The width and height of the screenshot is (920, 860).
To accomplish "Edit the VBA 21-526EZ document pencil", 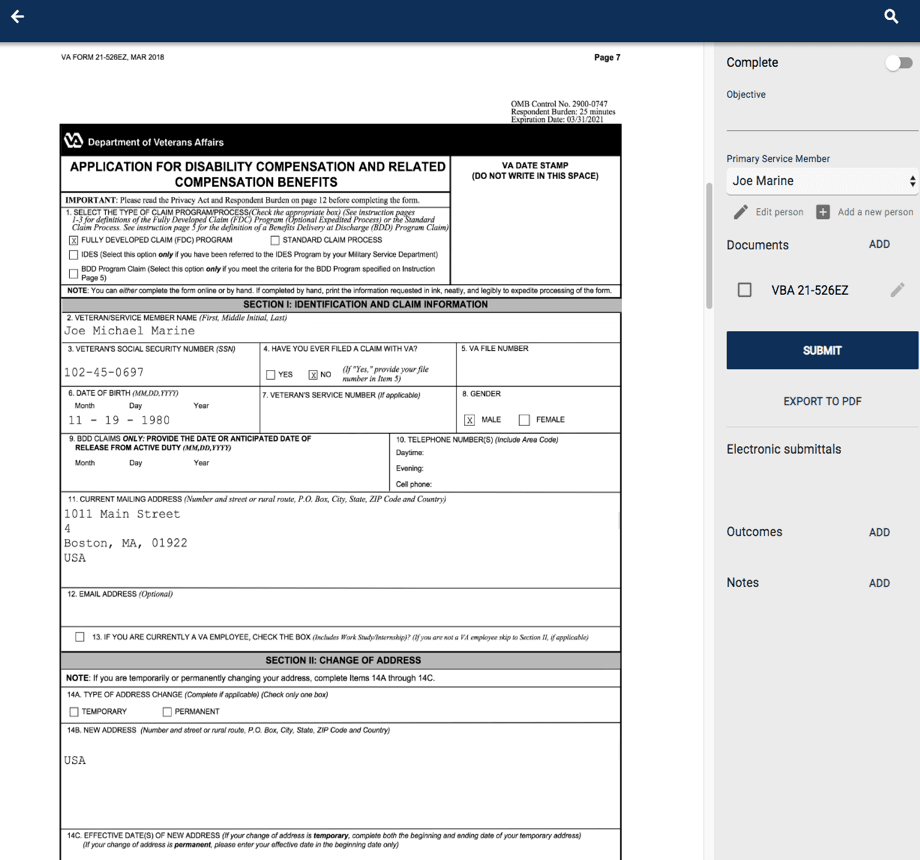I will point(897,290).
